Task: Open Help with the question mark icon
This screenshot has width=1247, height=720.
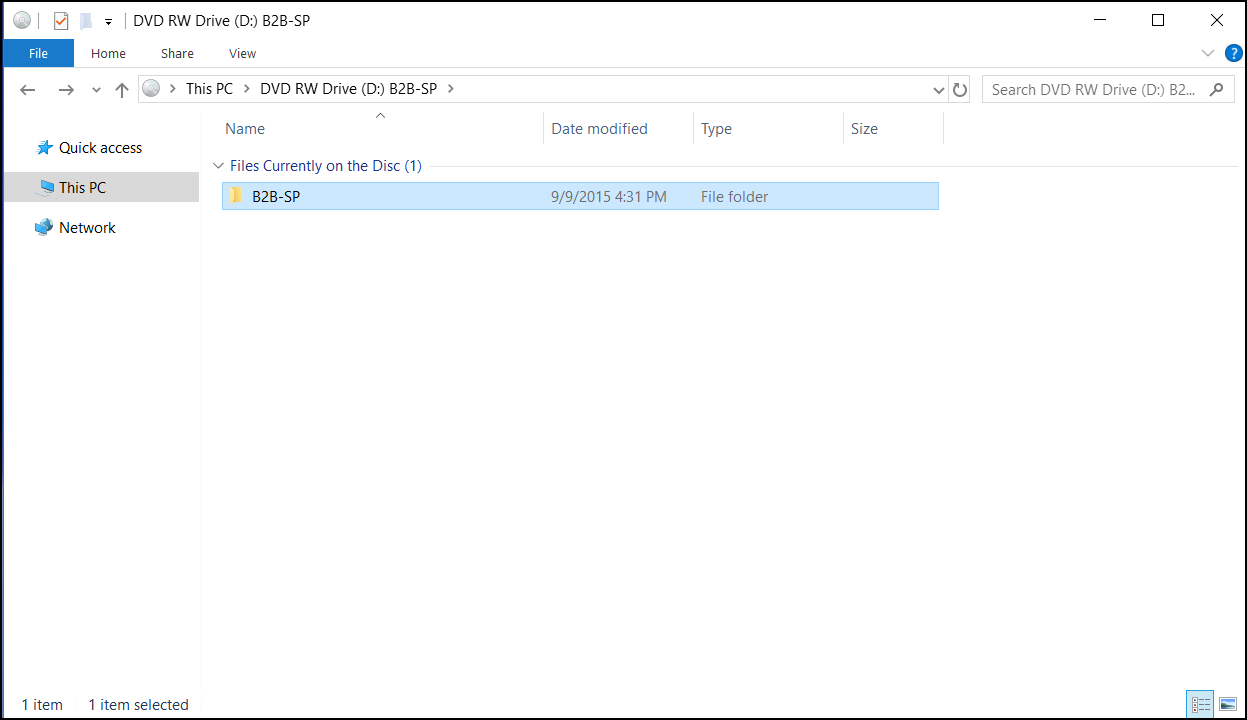Action: (1234, 53)
